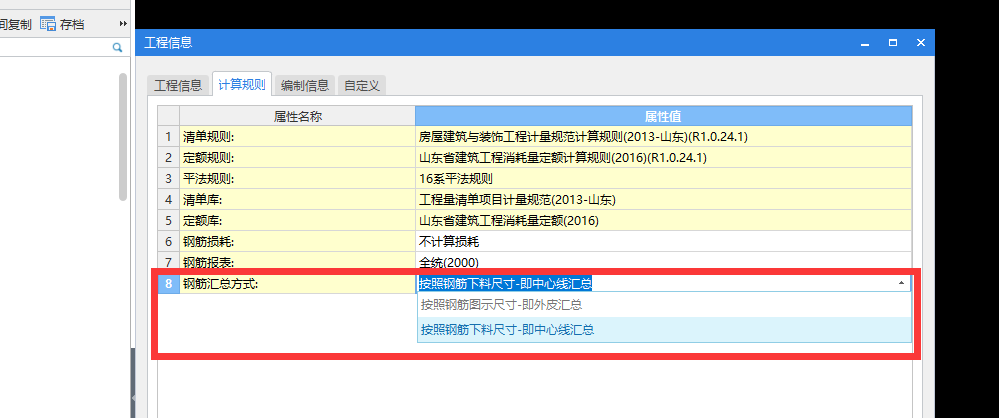Click the 属性值 column header
Viewport: 999px width, 418px height.
point(663,116)
